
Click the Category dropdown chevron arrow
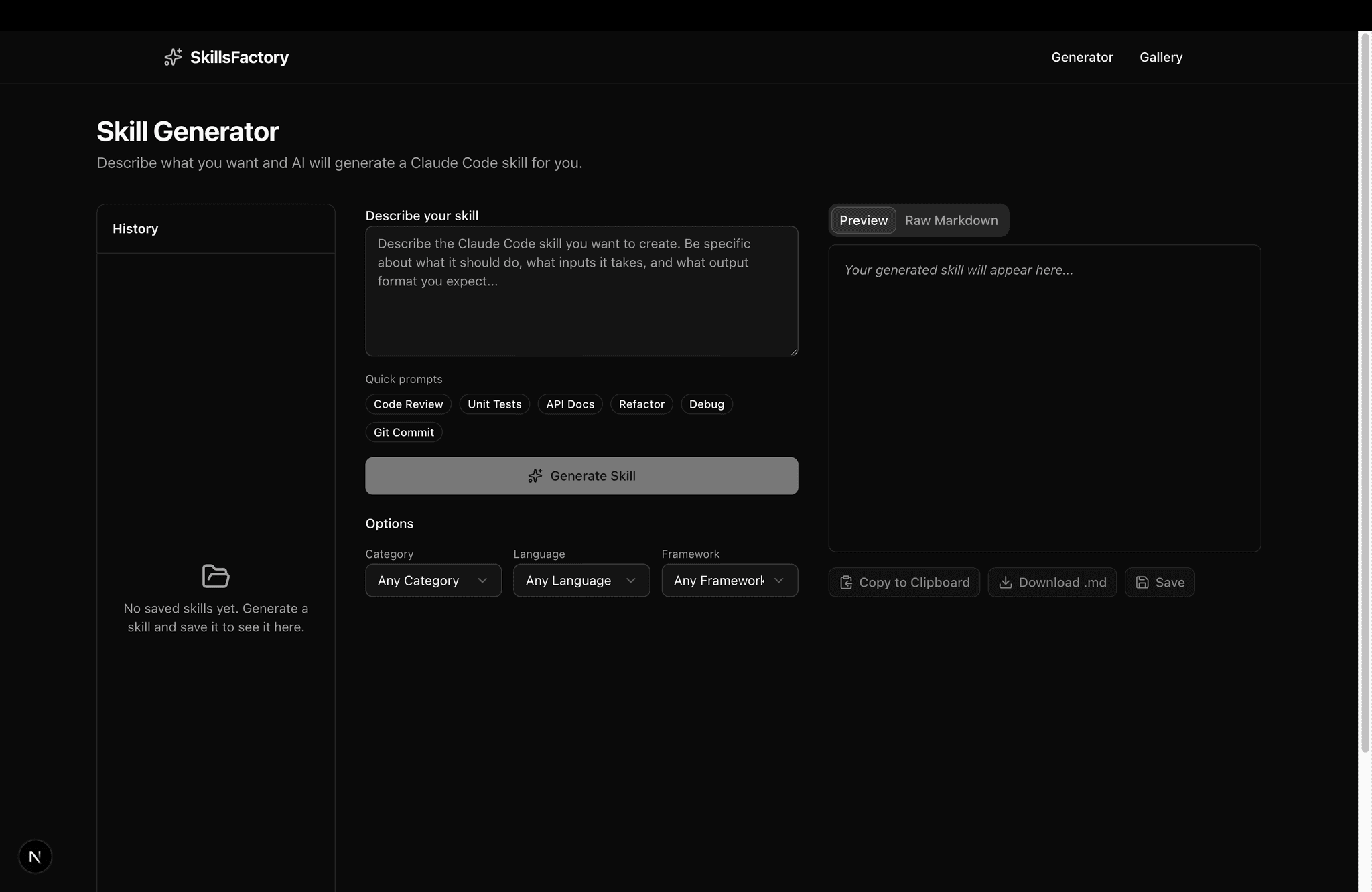click(482, 581)
